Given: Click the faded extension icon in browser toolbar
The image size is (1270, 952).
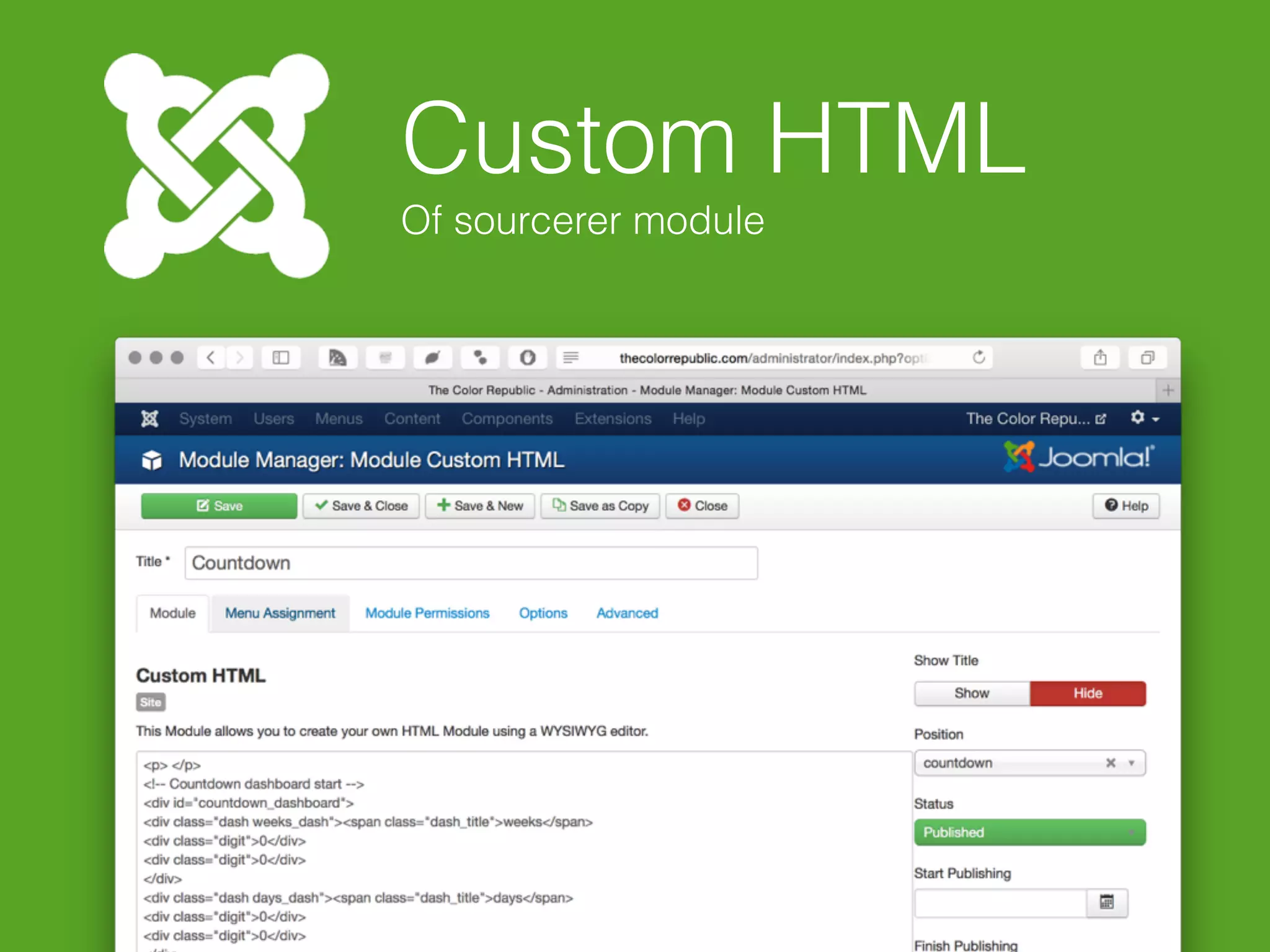Looking at the screenshot, I should click(x=385, y=358).
